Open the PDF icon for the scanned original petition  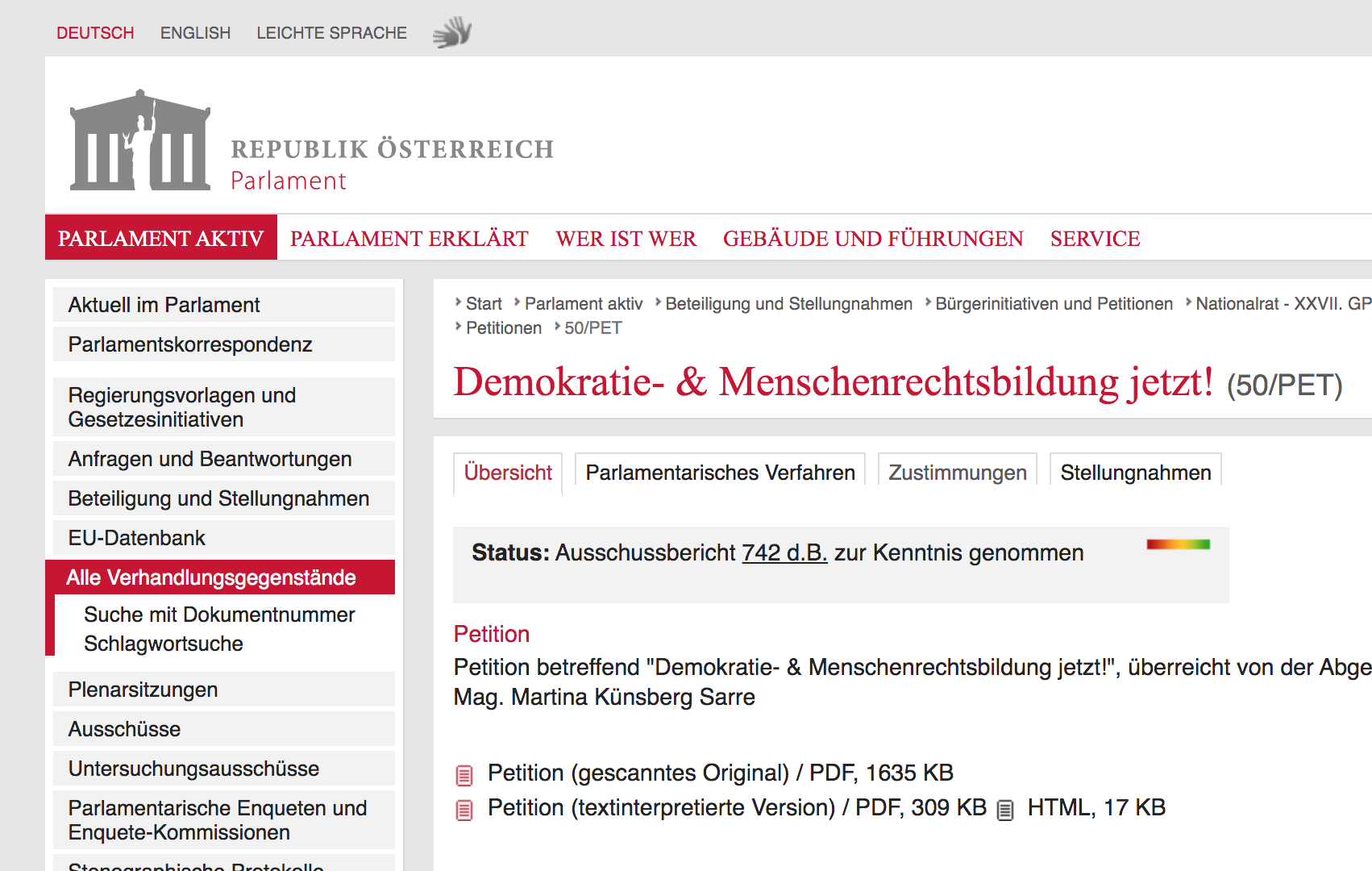pos(464,773)
